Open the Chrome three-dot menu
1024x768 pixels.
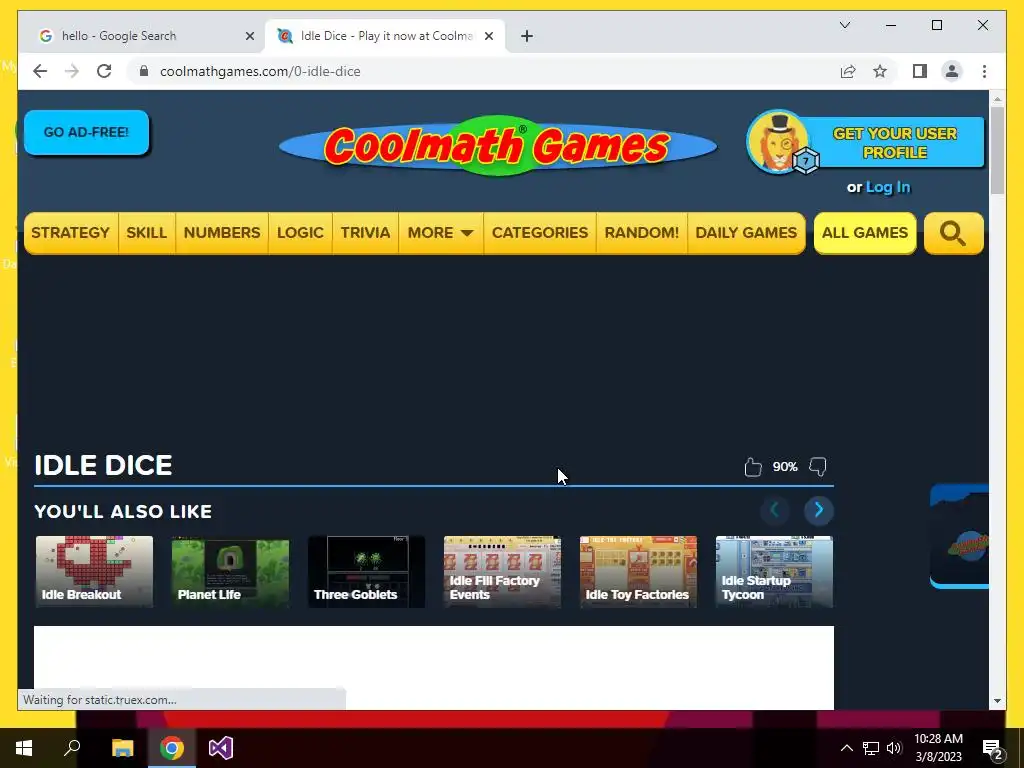tap(984, 71)
